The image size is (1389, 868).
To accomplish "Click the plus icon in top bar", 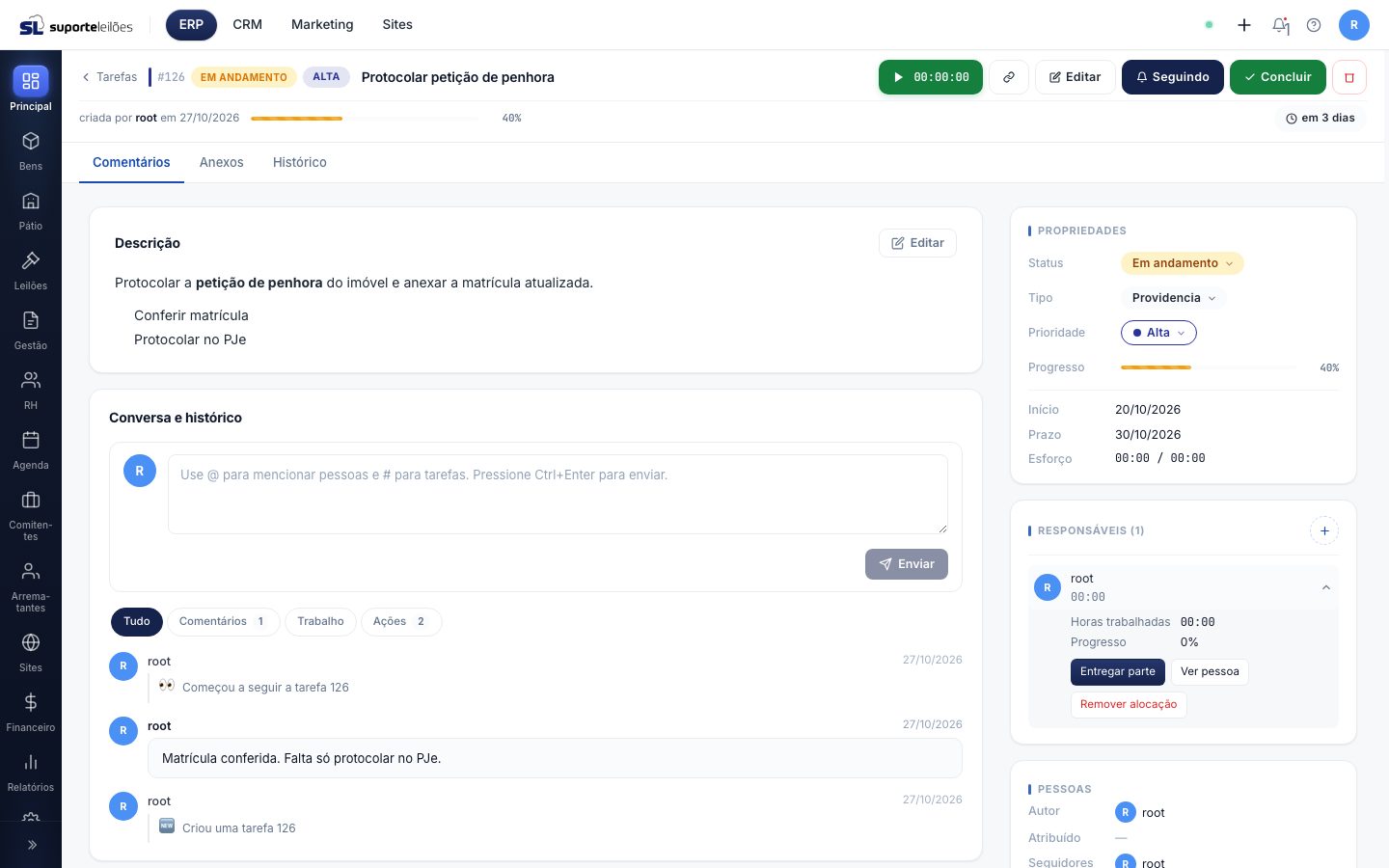I will tap(1244, 25).
